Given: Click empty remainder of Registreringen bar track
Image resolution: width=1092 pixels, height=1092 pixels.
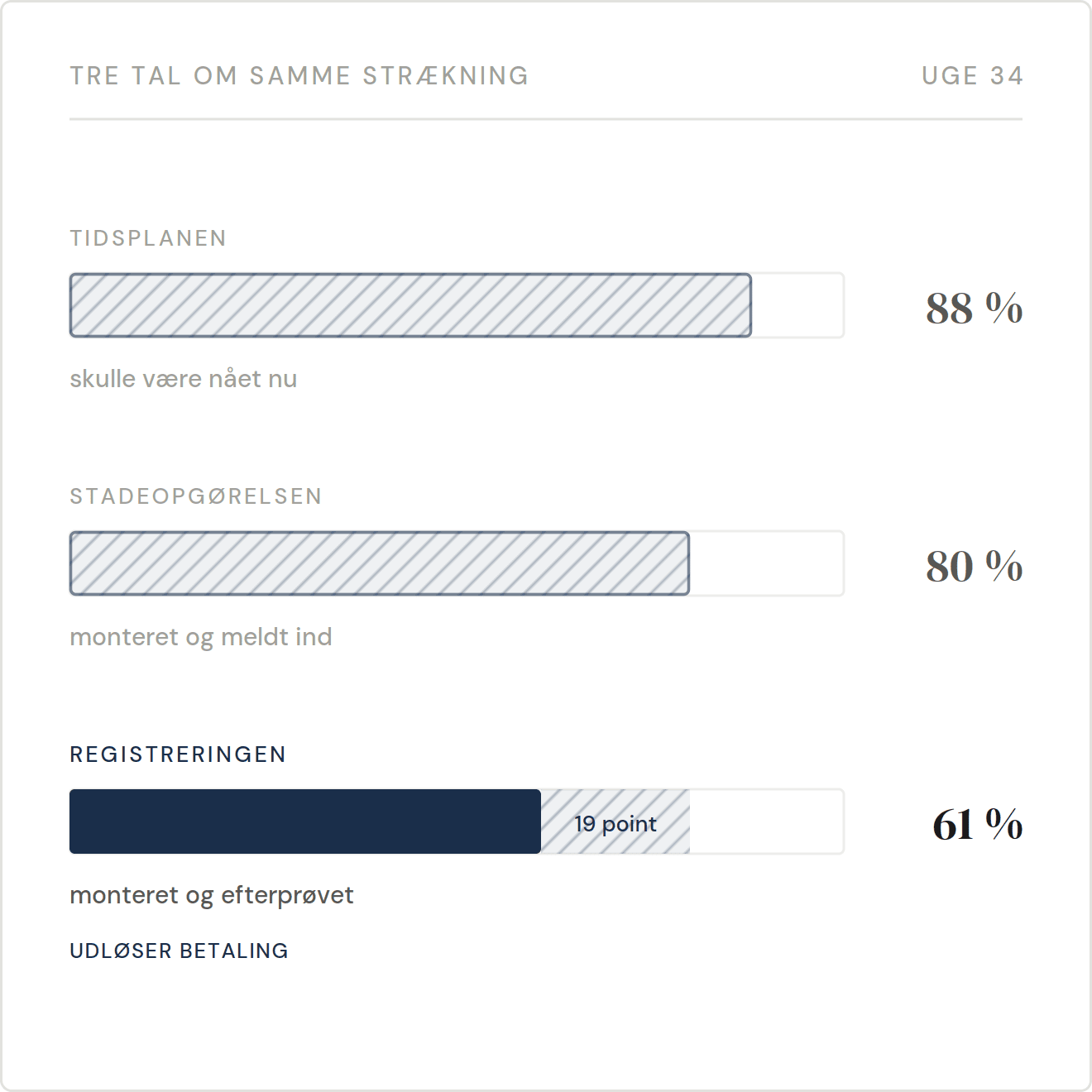Looking at the screenshot, I should click(767, 821).
